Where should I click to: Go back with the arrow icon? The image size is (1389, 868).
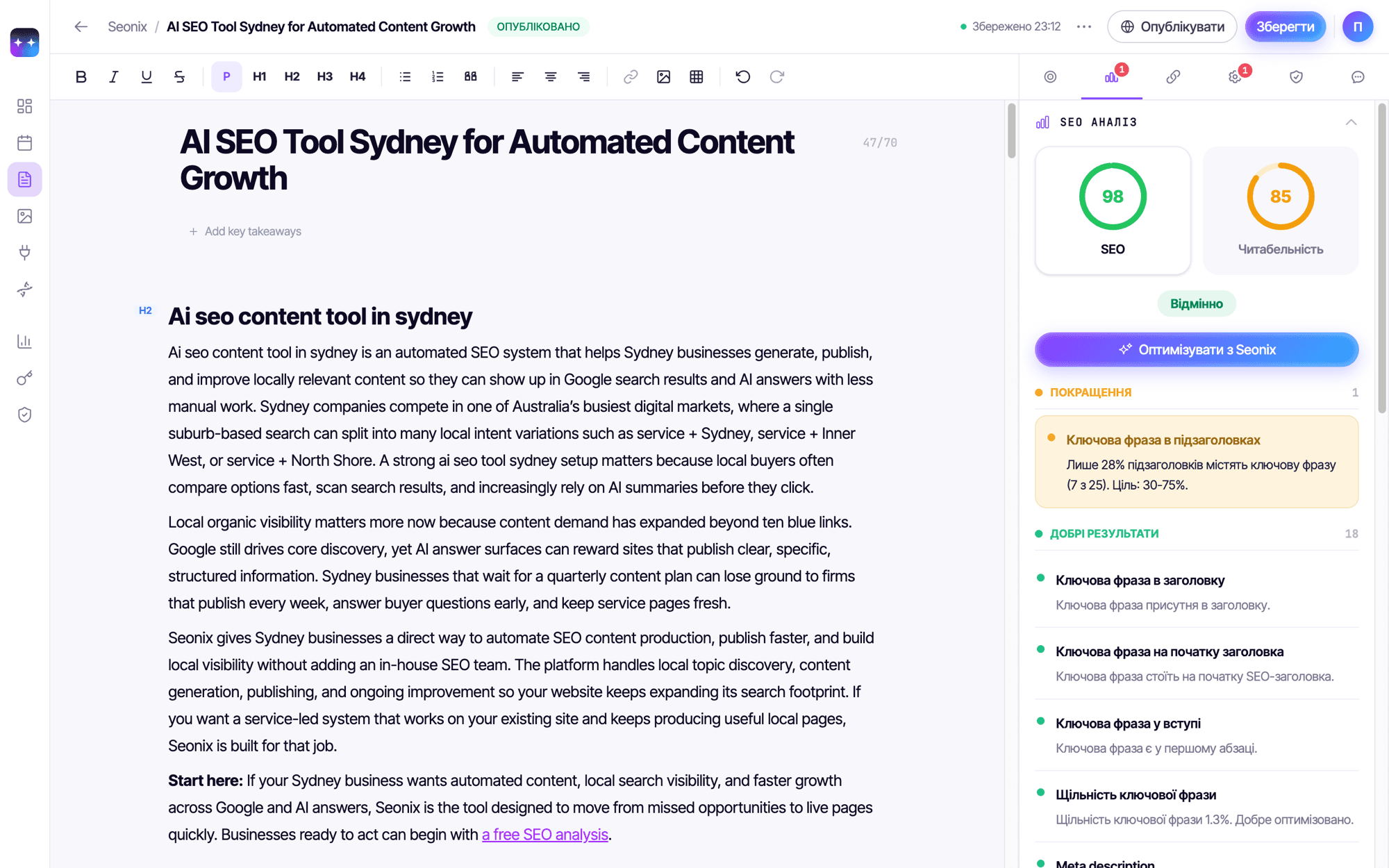click(81, 26)
